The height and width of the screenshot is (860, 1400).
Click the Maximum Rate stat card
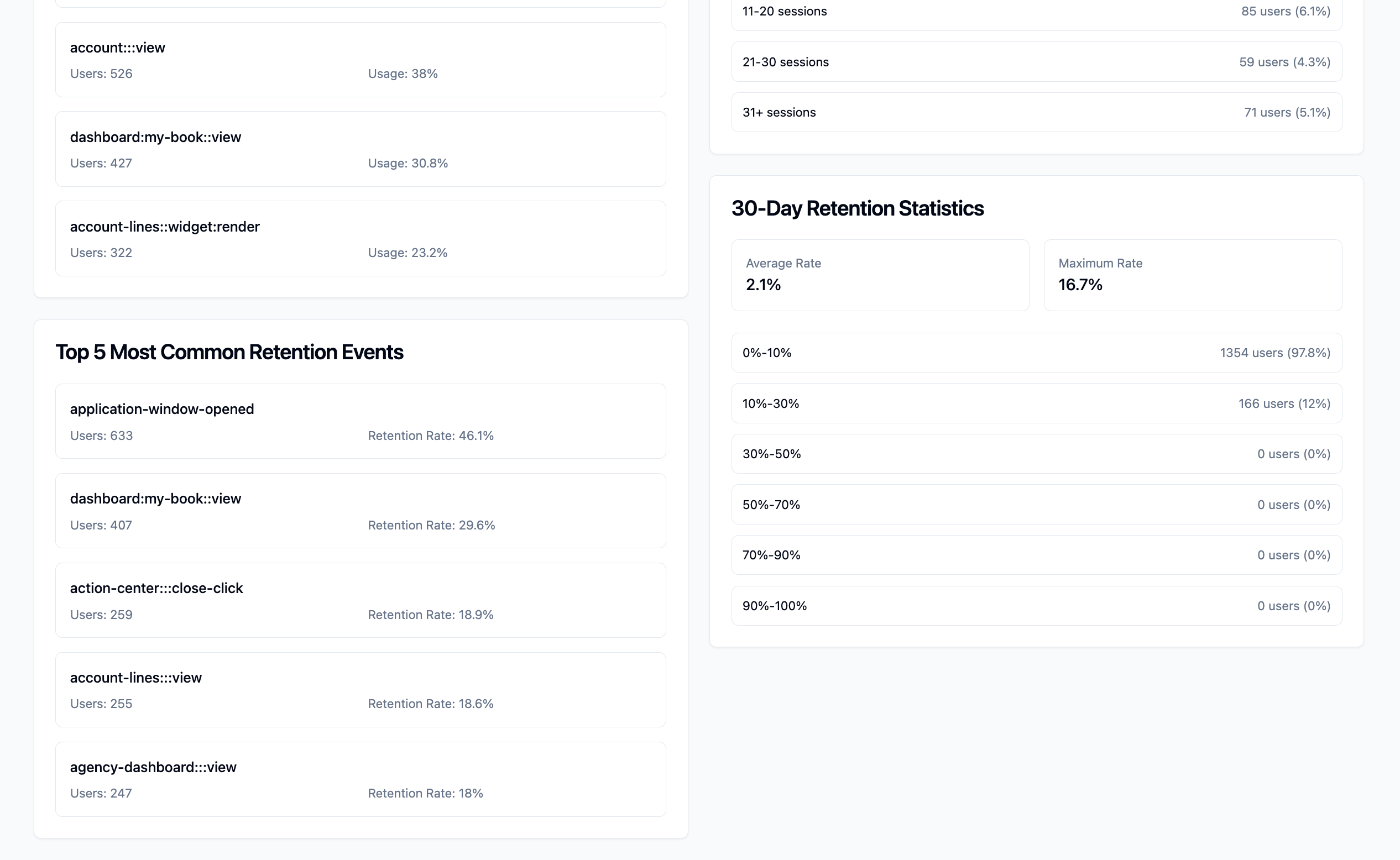[x=1192, y=275]
